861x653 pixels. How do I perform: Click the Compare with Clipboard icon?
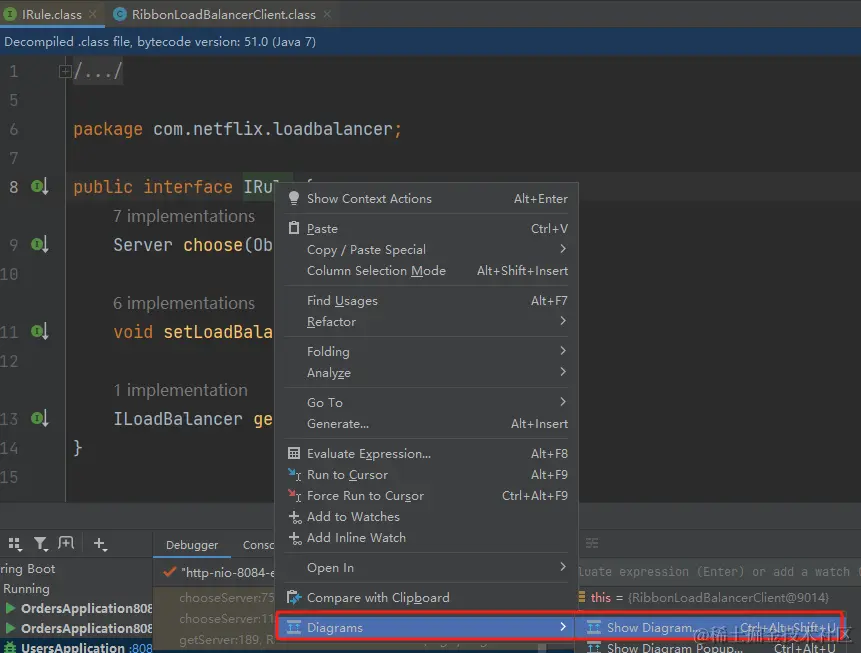click(x=294, y=597)
